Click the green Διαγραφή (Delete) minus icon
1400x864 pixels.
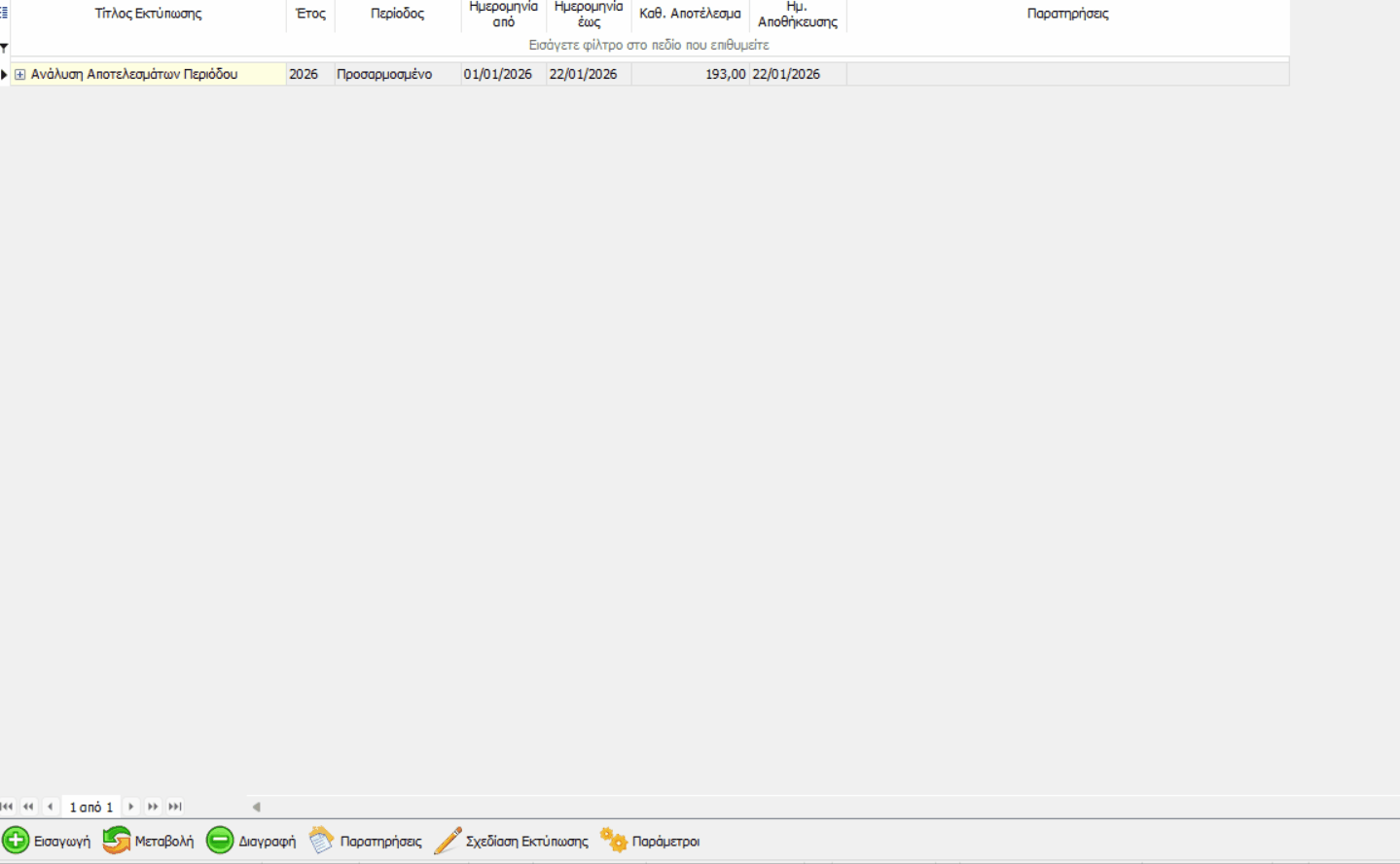coord(220,841)
